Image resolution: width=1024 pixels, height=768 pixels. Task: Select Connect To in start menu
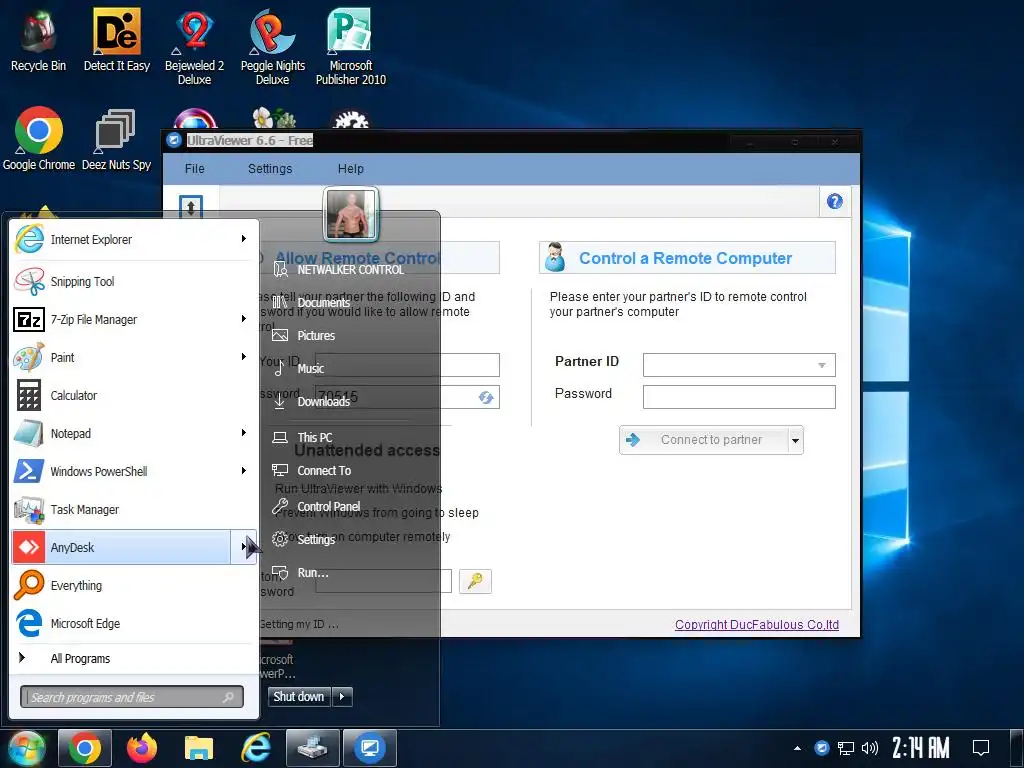pos(324,470)
